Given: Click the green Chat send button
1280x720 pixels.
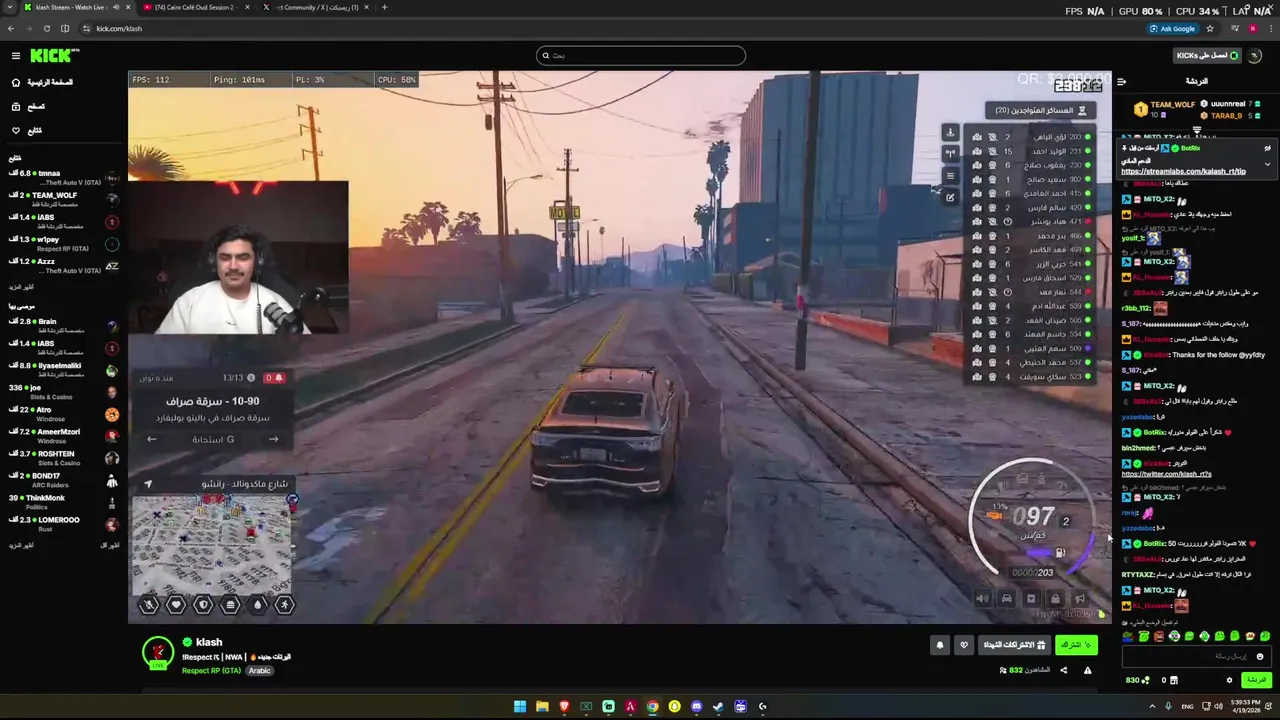Looking at the screenshot, I should pos(1256,680).
